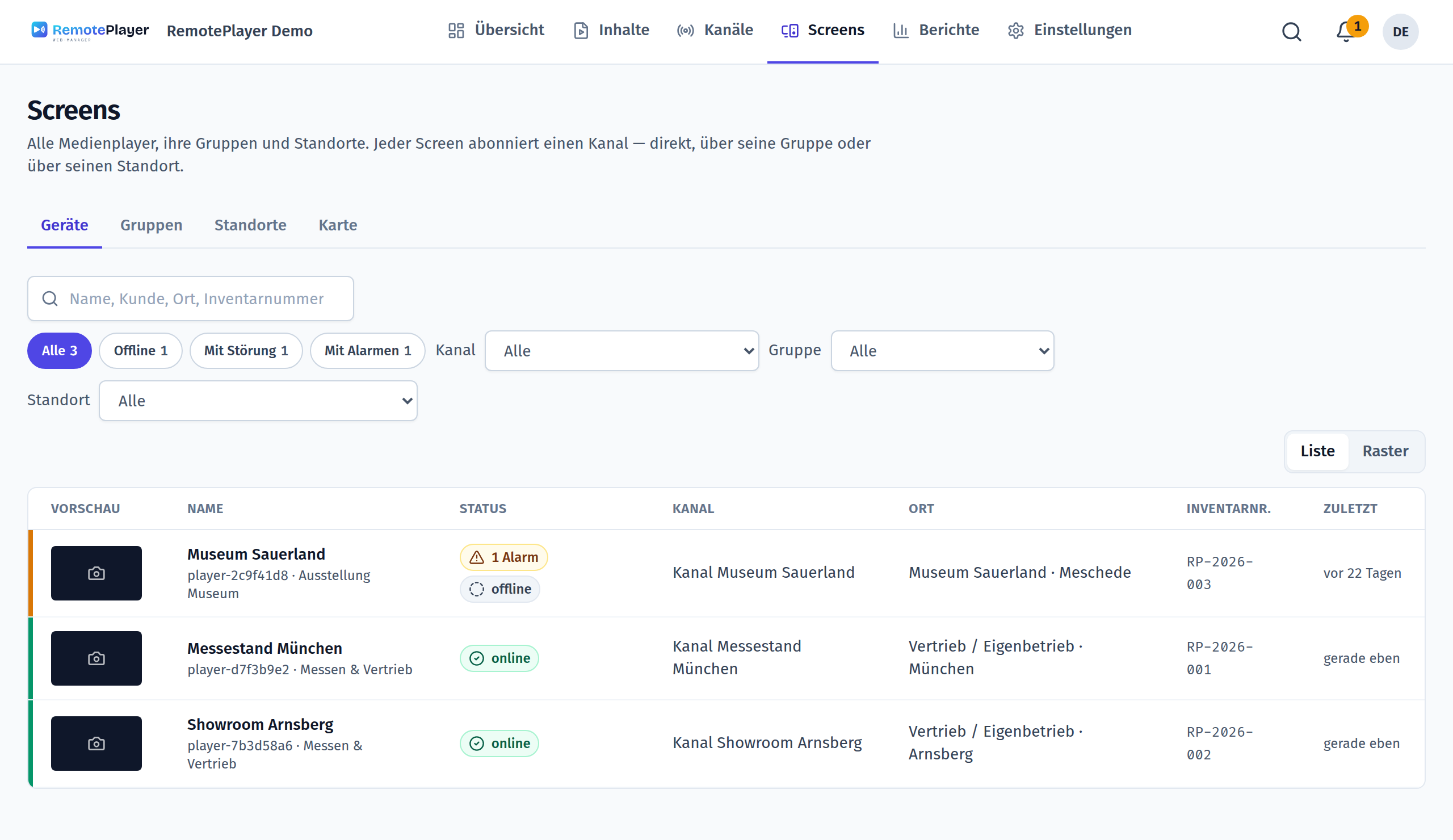Click the RemotePlayer logo
1453x840 pixels.
tap(89, 31)
